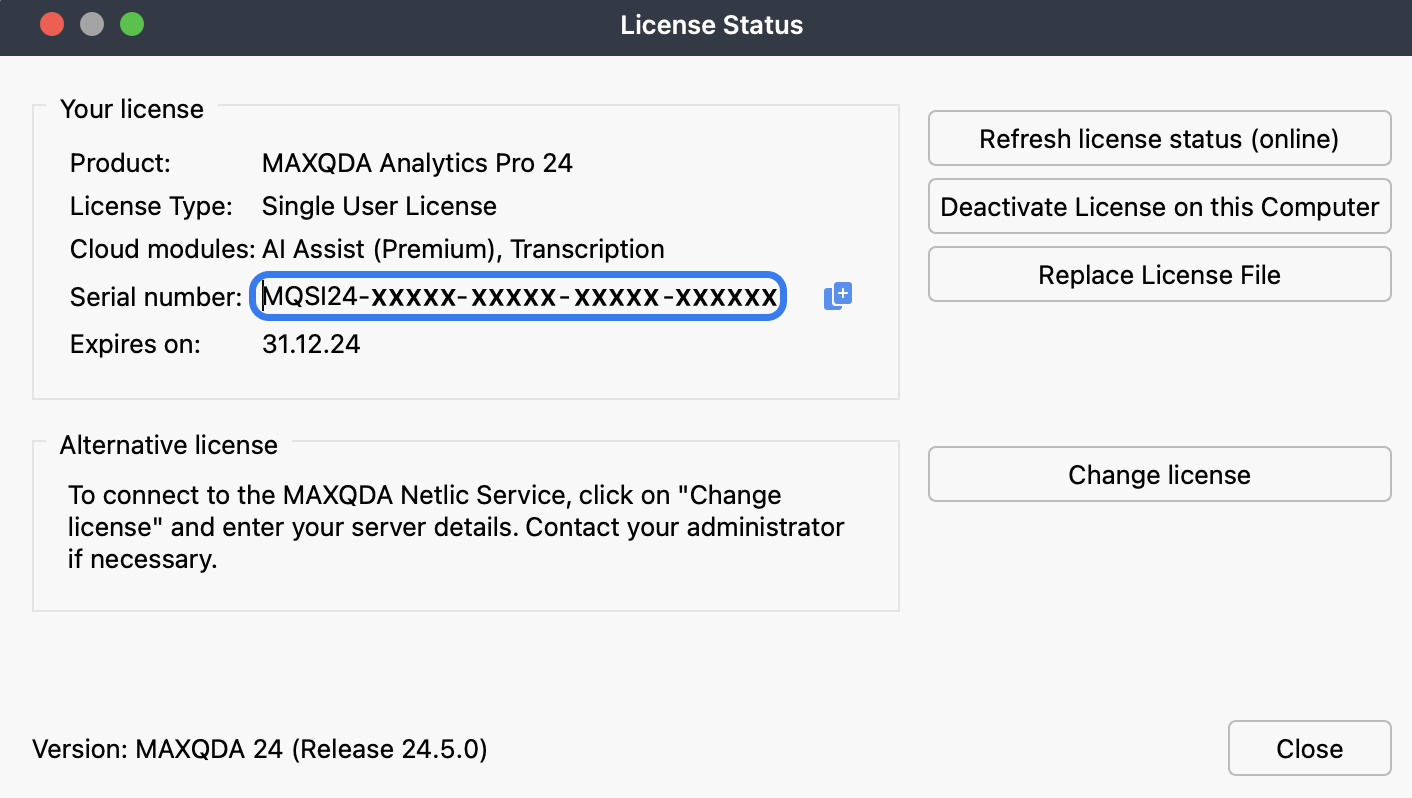Click the green zoom window button
This screenshot has width=1412, height=798.
132,24
